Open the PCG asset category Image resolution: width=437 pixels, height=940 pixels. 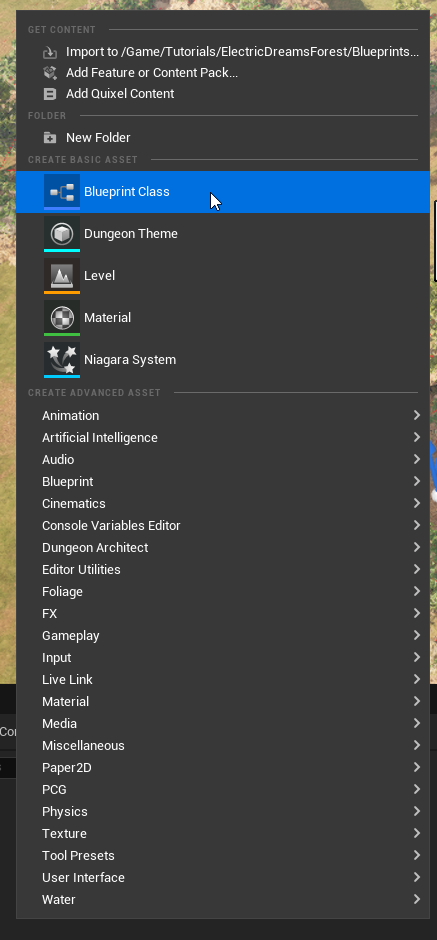coord(223,790)
